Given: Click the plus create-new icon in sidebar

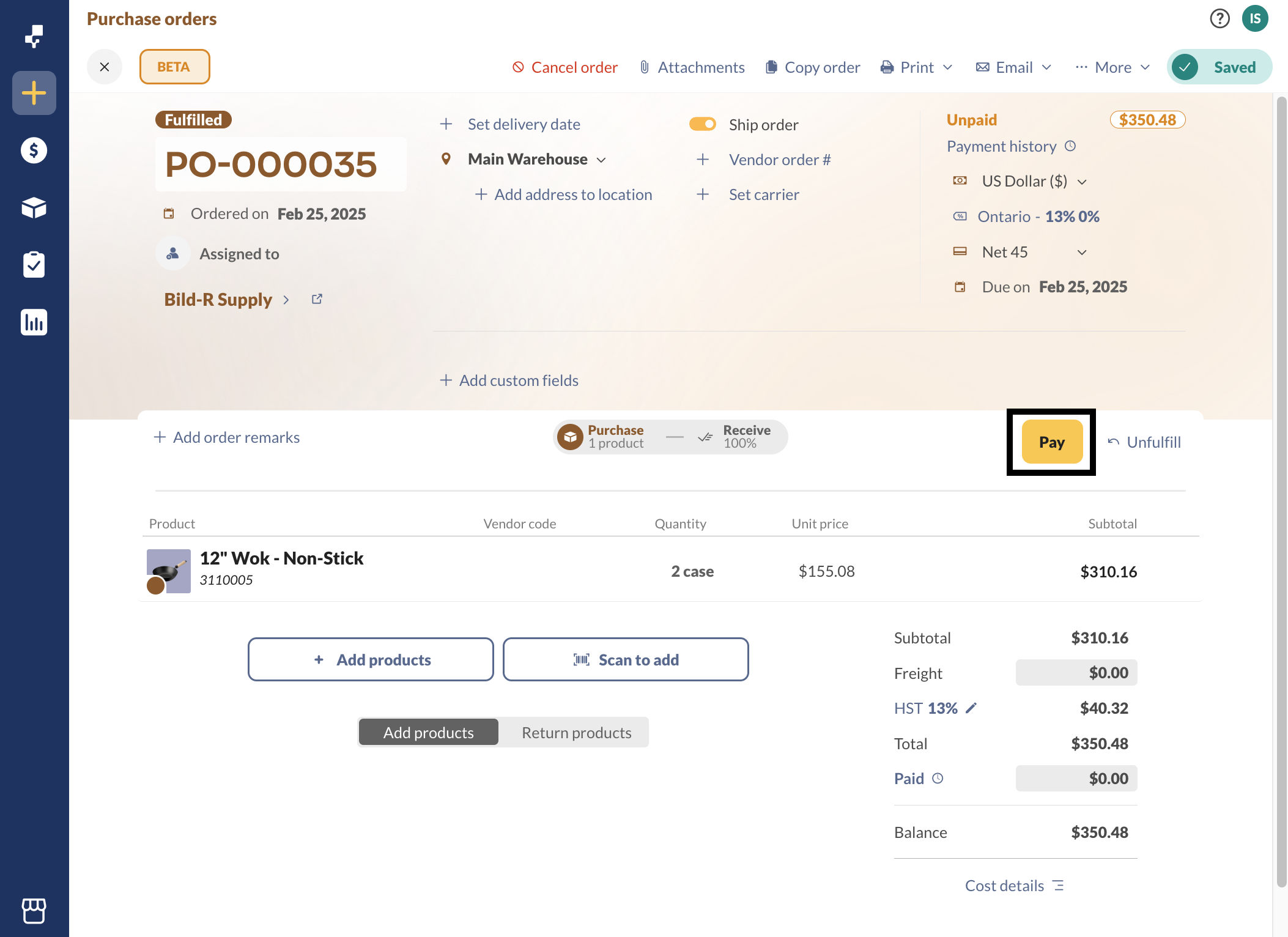Looking at the screenshot, I should point(34,93).
